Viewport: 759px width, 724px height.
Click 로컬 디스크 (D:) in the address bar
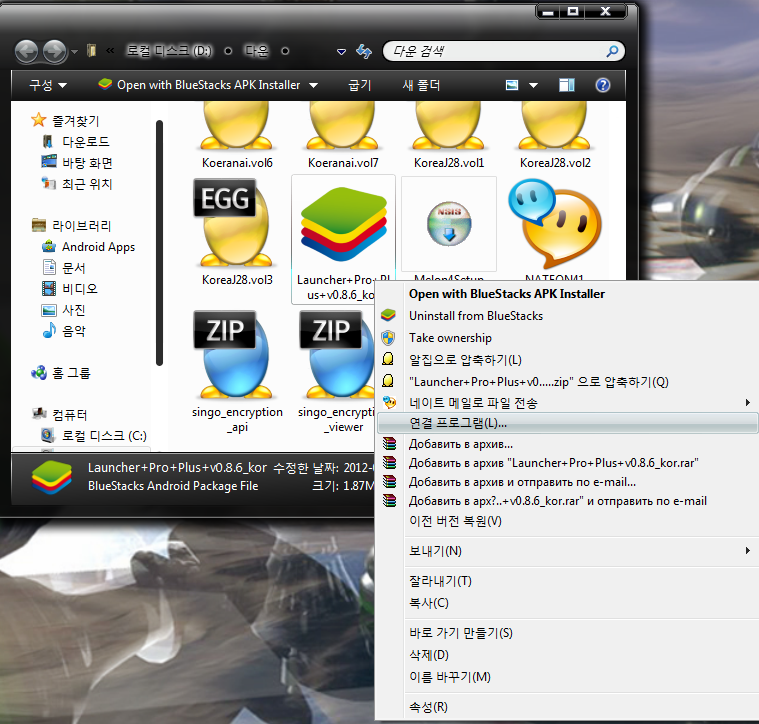tap(169, 51)
